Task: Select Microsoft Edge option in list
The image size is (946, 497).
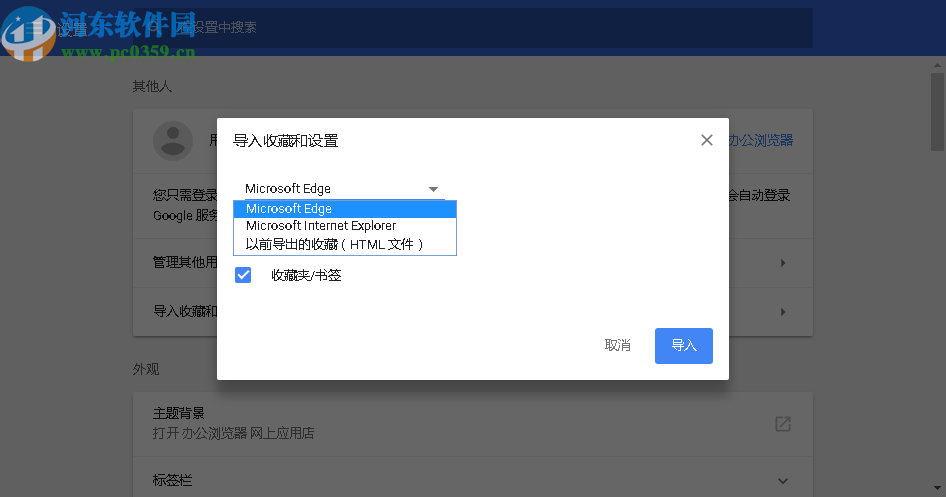Action: (344, 209)
